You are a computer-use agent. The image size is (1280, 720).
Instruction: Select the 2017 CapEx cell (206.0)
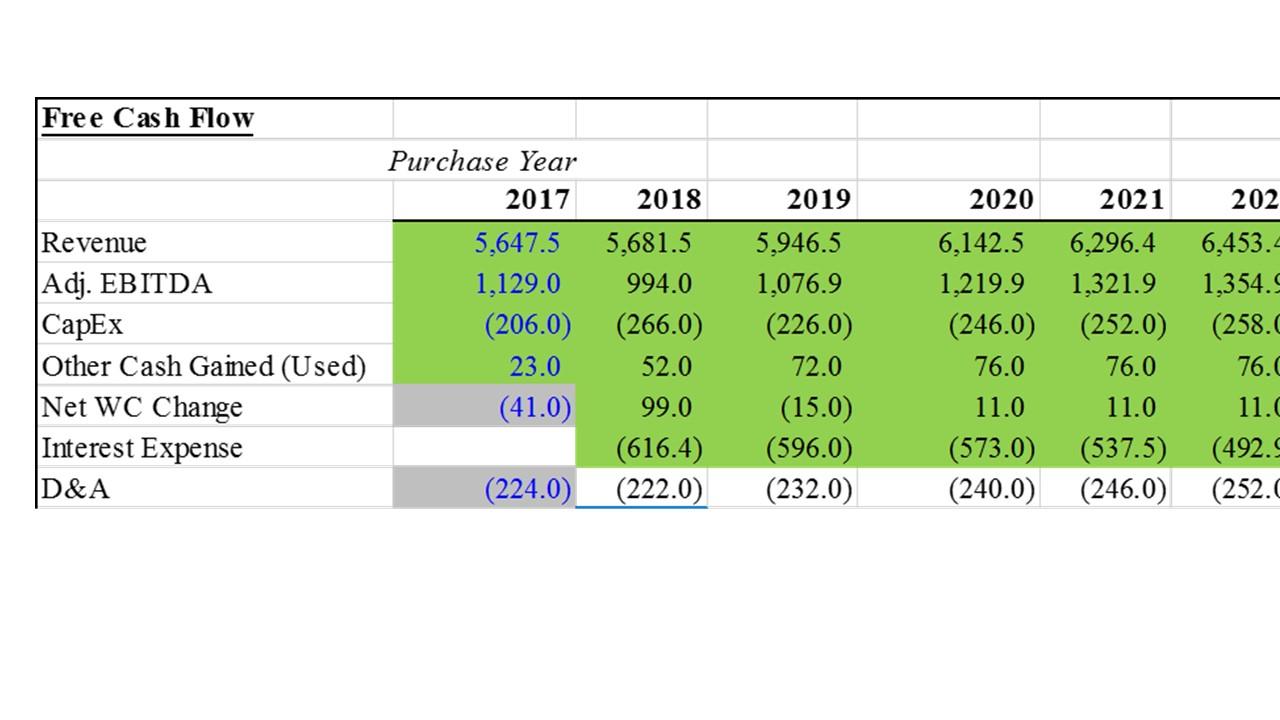click(x=484, y=324)
